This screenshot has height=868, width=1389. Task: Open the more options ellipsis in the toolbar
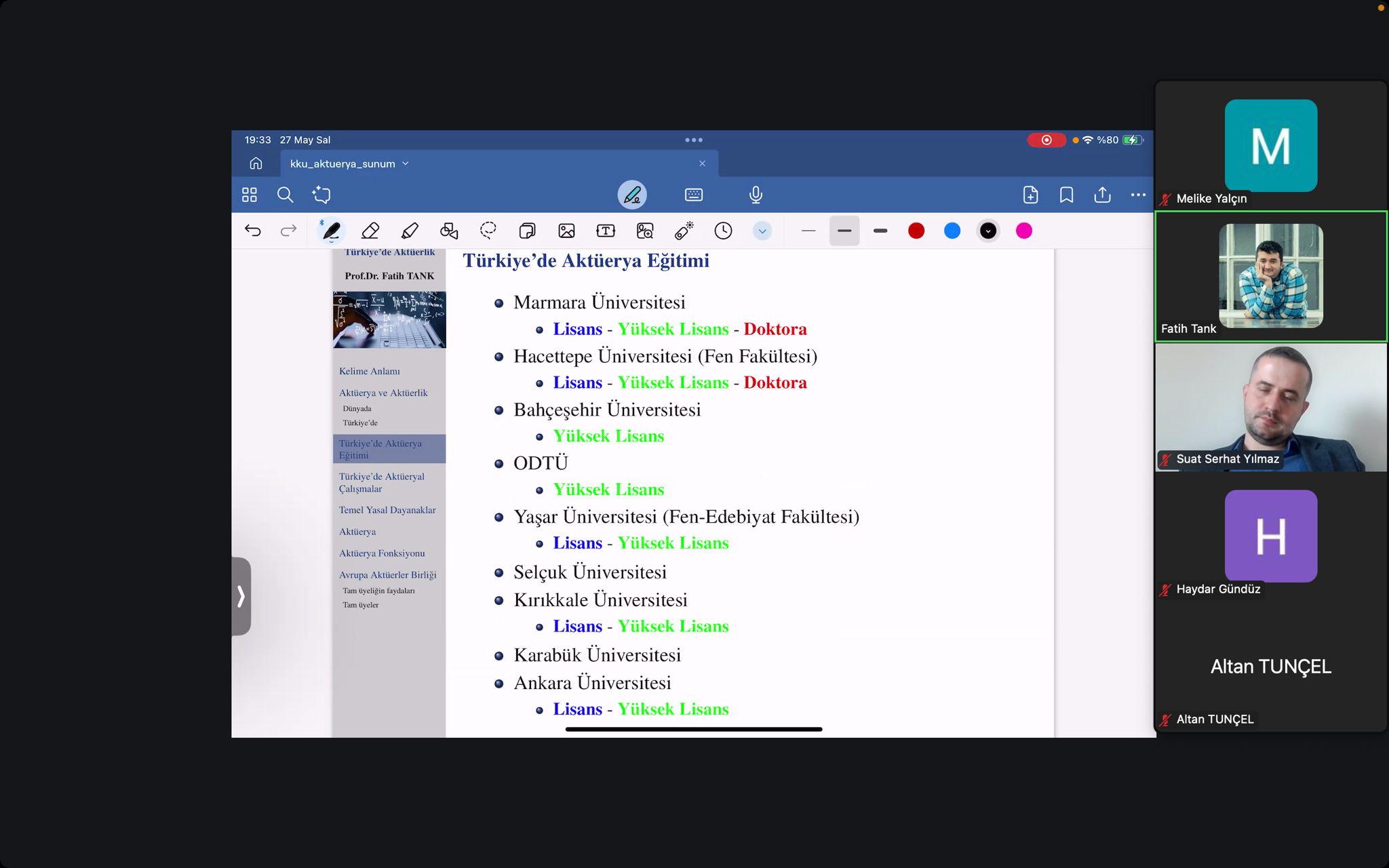coord(1138,195)
